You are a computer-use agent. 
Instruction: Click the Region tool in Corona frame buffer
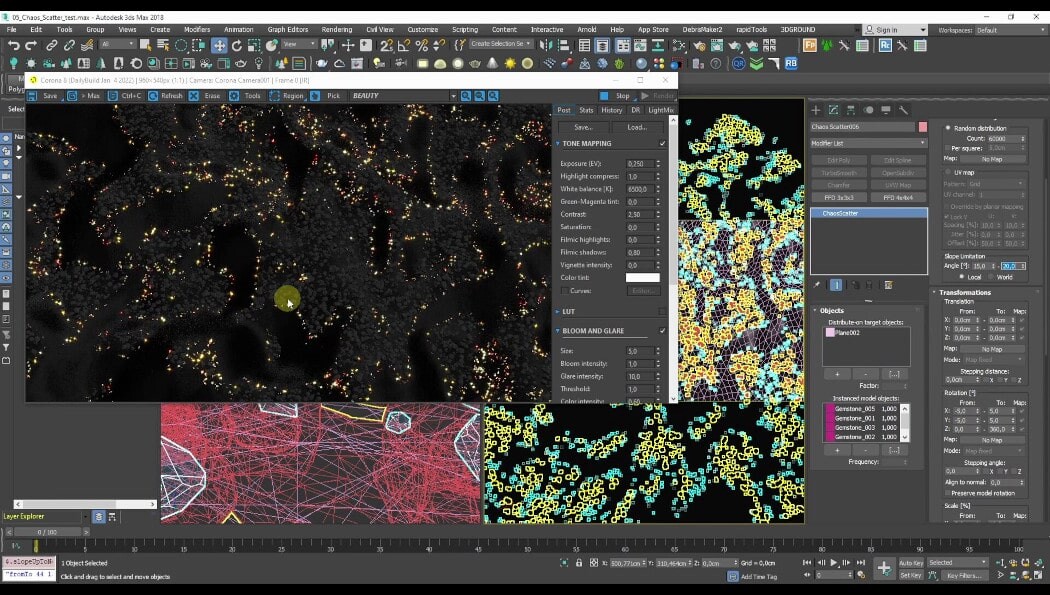285,96
